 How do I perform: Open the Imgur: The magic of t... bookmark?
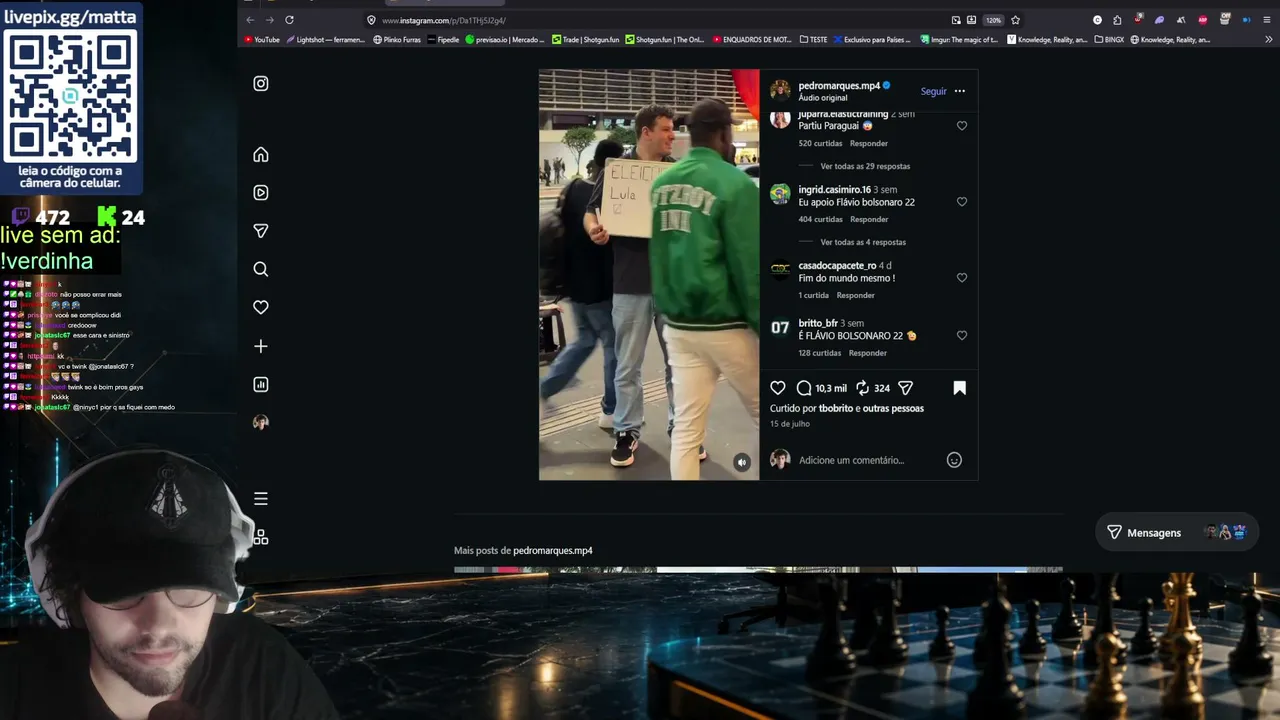point(958,40)
